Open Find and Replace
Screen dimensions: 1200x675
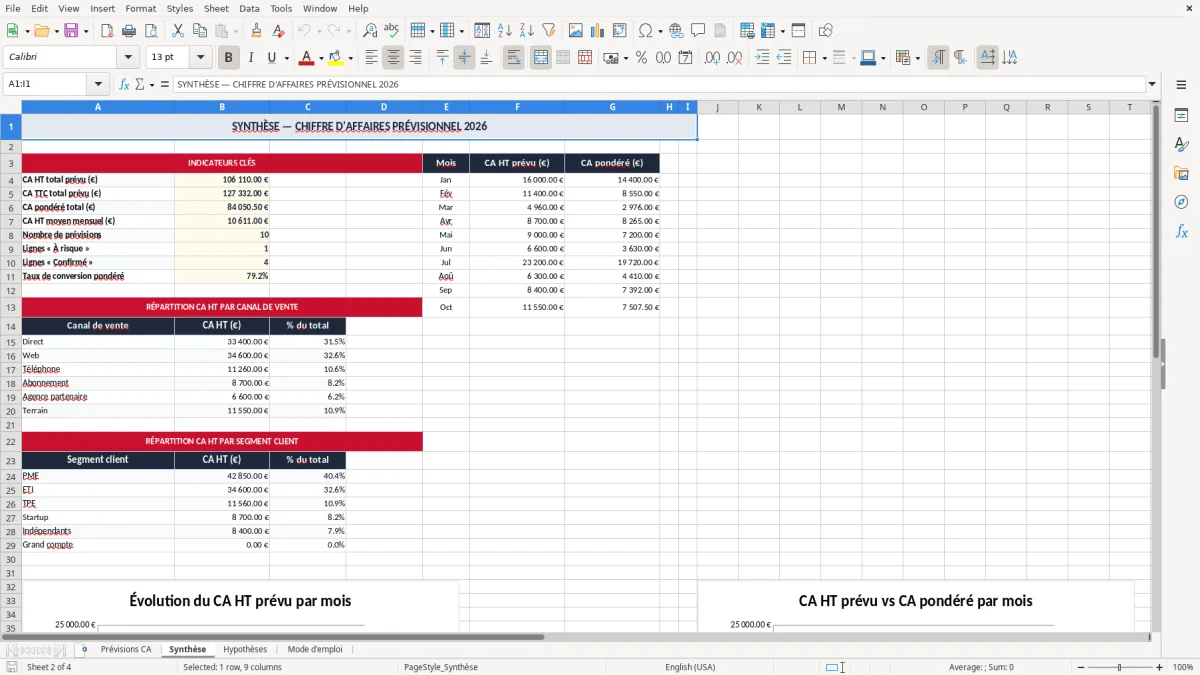click(370, 31)
